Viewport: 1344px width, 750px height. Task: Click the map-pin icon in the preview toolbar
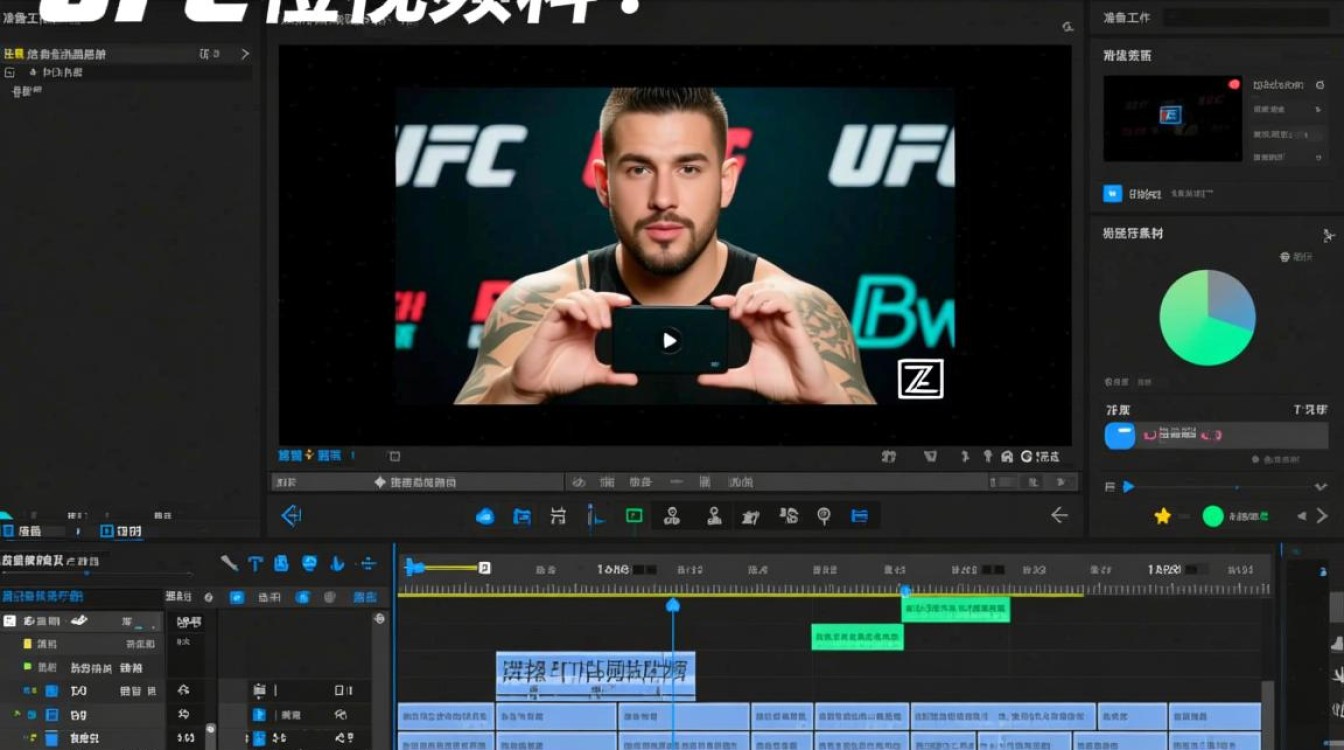(x=824, y=516)
